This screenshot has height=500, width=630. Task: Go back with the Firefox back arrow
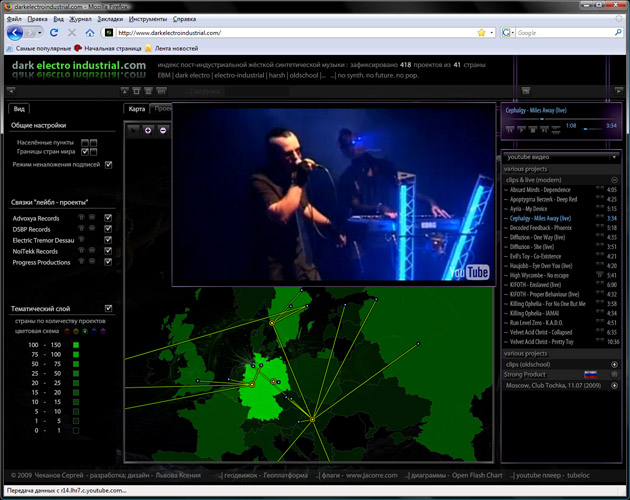15,33
